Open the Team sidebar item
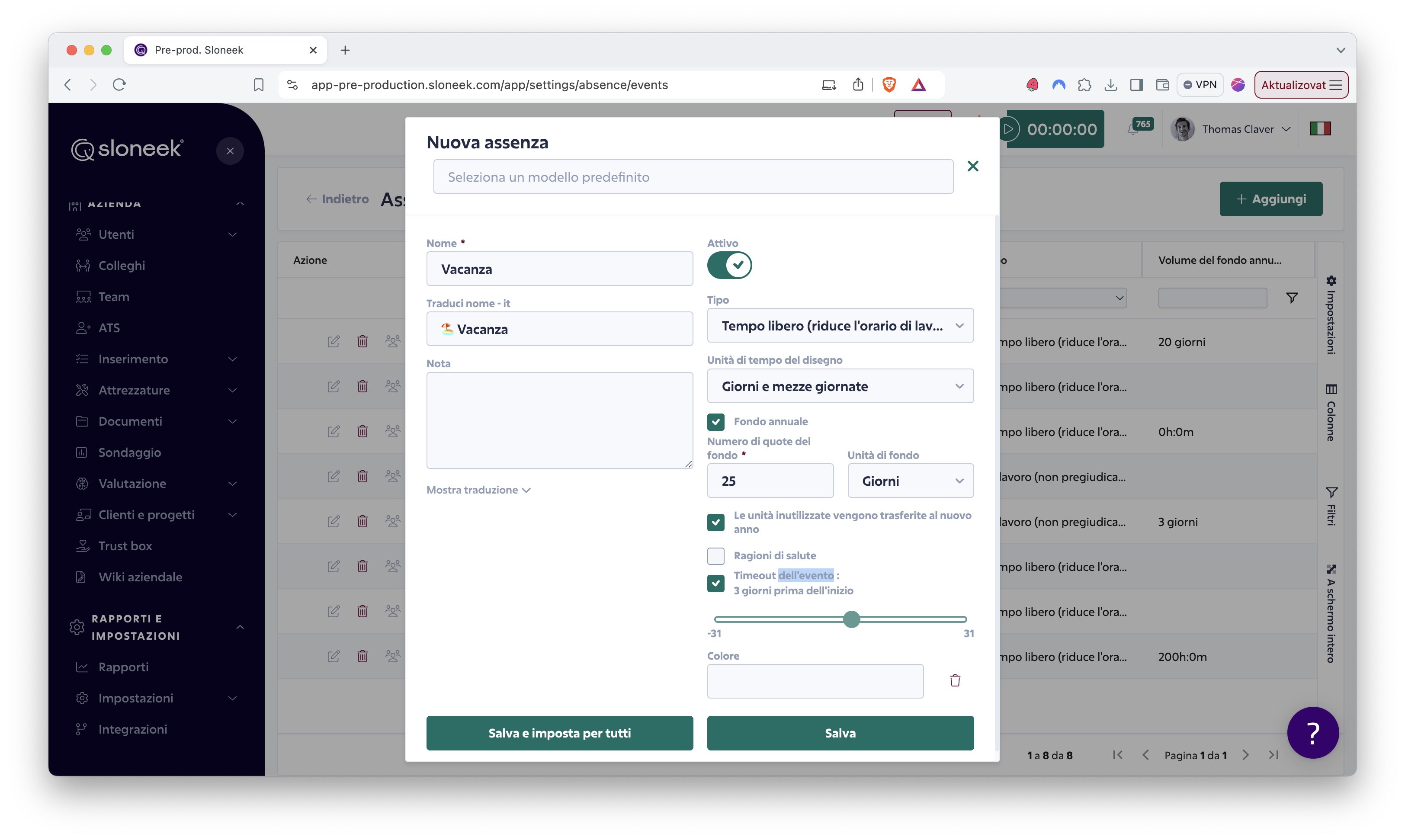Screen dimensions: 1405x840 [x=114, y=297]
